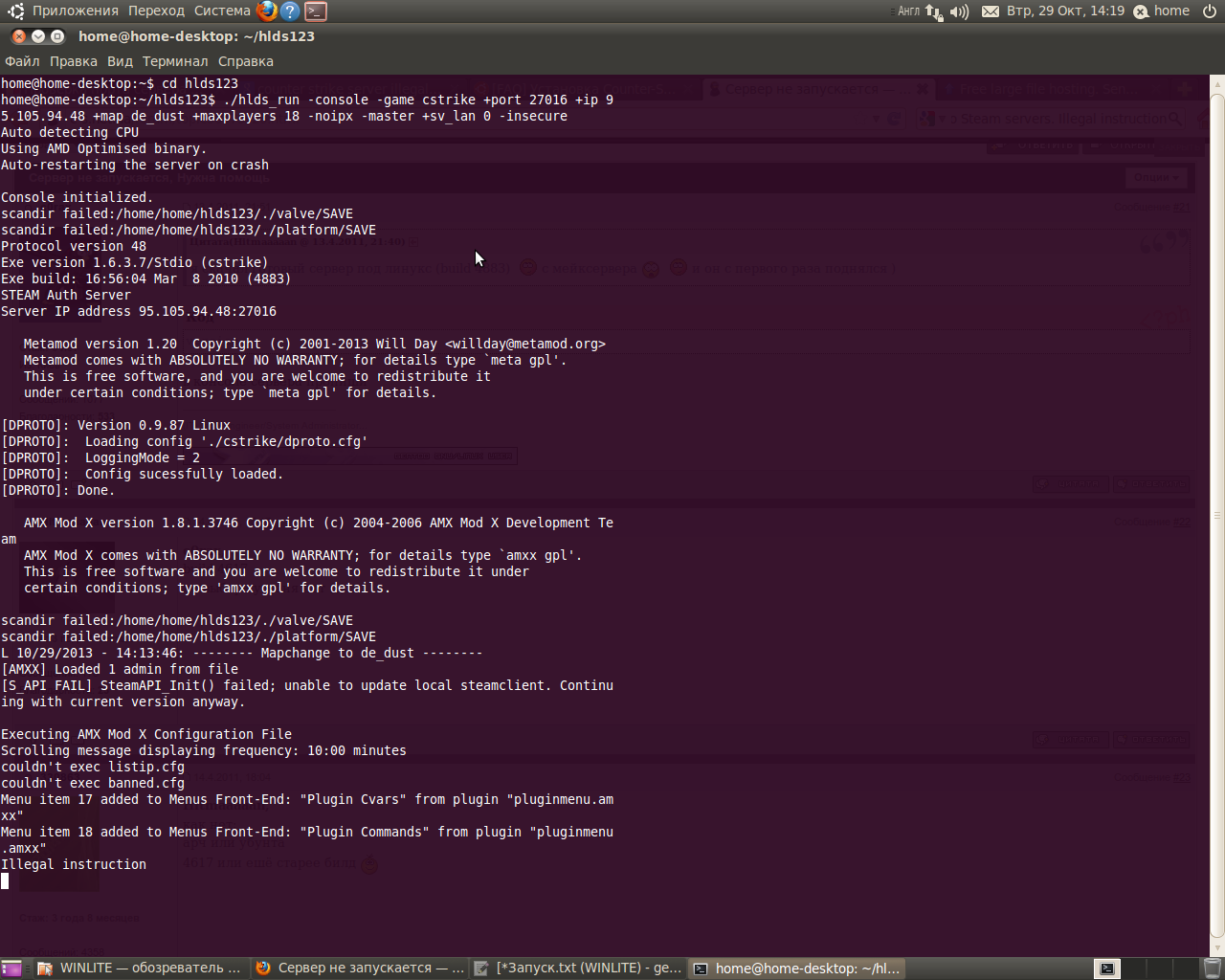
Task: Click the 'Auto-restarting the server on crash' line
Action: 135,165
